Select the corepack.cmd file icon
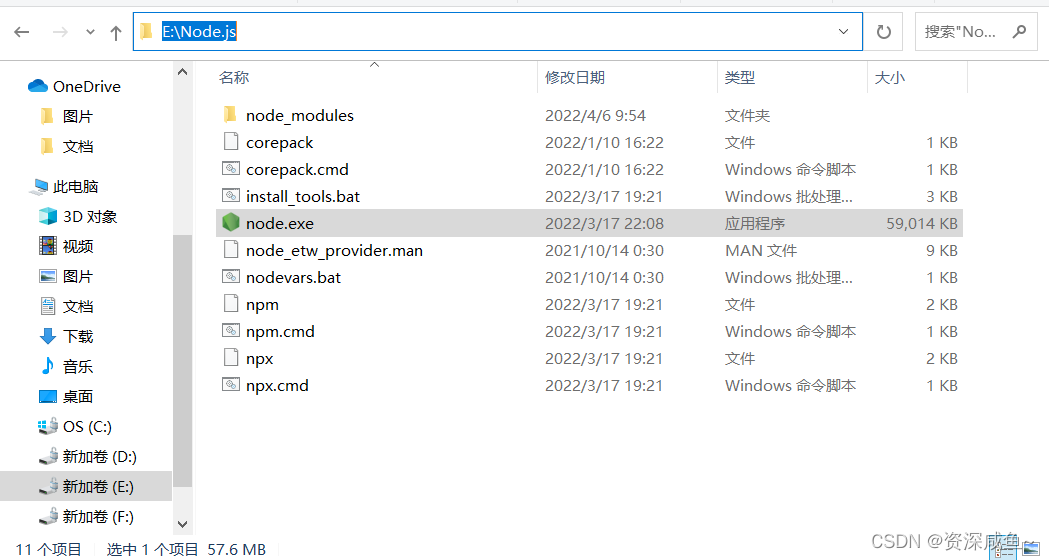This screenshot has width=1049, height=560. click(231, 169)
